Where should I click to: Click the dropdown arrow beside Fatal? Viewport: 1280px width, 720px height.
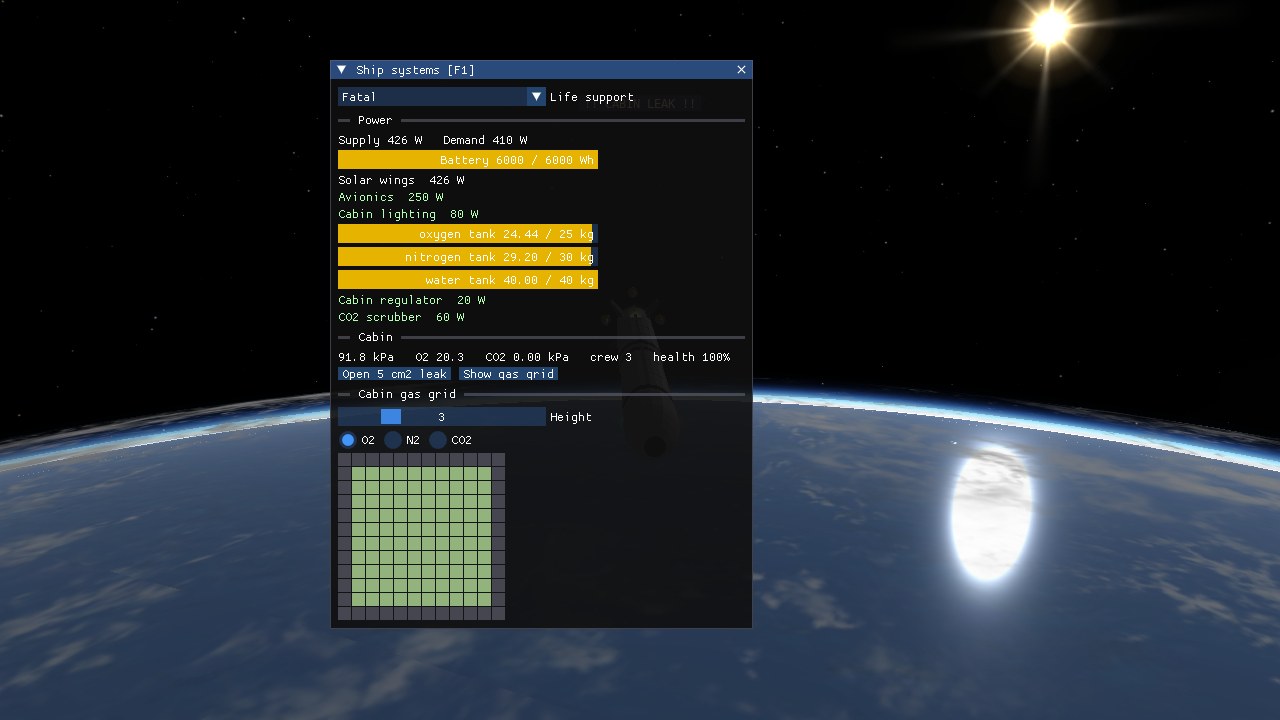click(537, 97)
